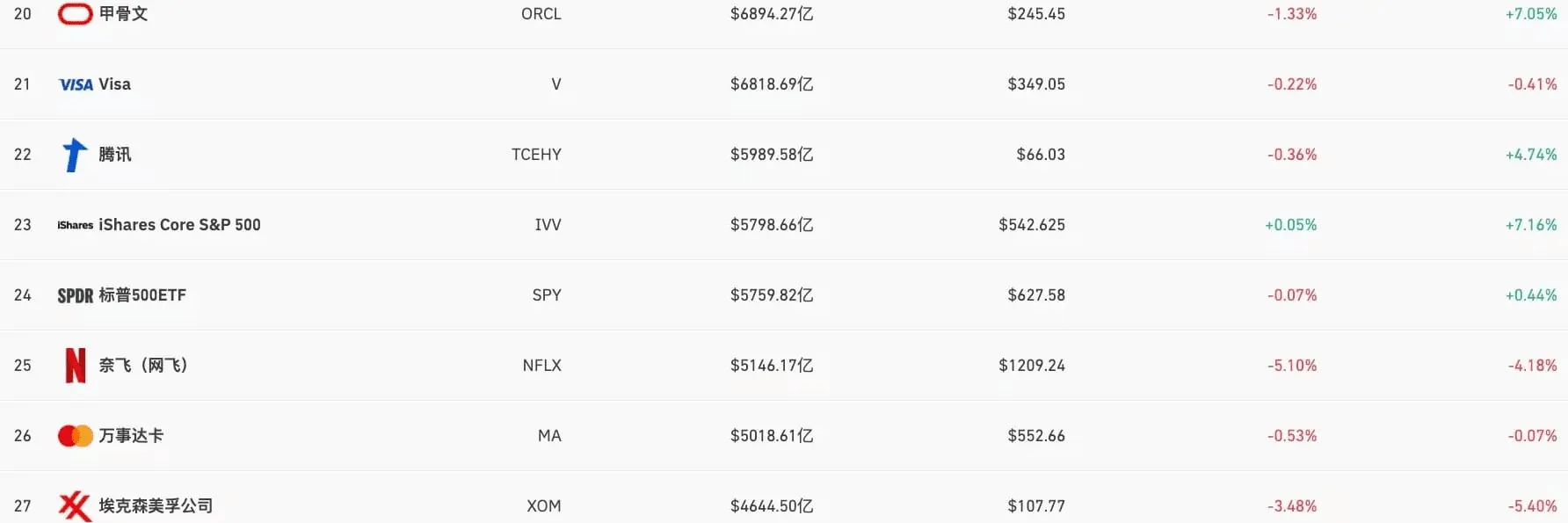Click the Tencent blue logo
This screenshot has width=1568, height=523.
[x=75, y=155]
